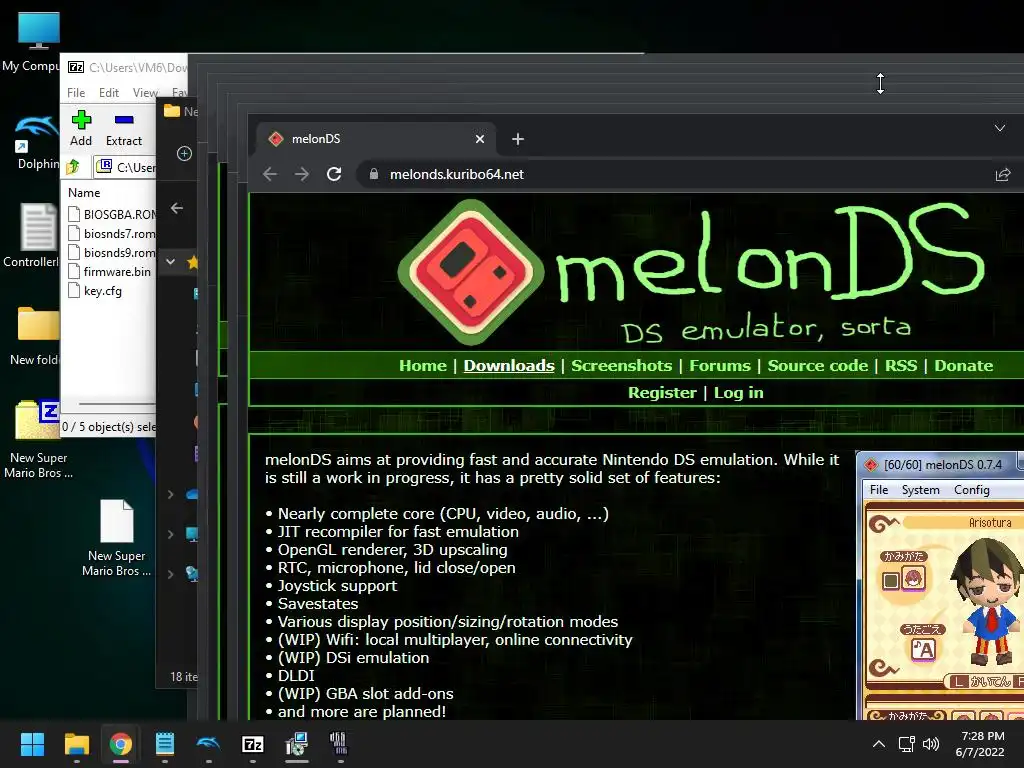Open Dolphin emulator from taskbar
Image resolution: width=1024 pixels, height=768 pixels.
208,744
